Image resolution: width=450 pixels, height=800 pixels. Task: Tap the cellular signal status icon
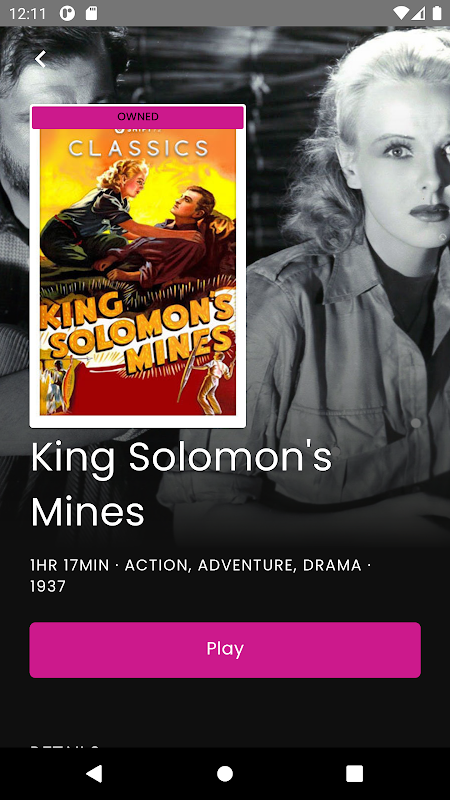point(419,13)
